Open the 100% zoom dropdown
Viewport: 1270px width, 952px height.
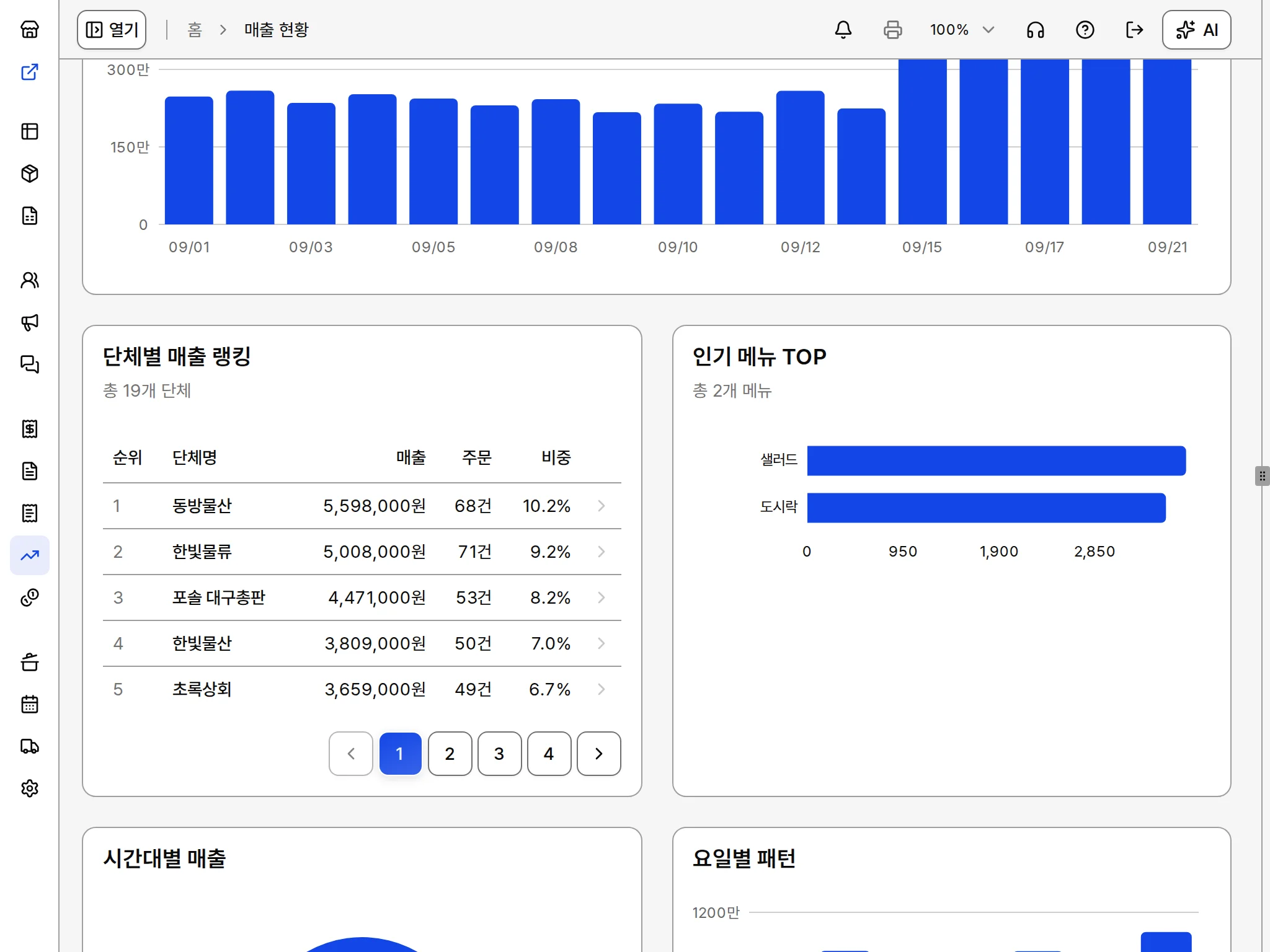962,30
